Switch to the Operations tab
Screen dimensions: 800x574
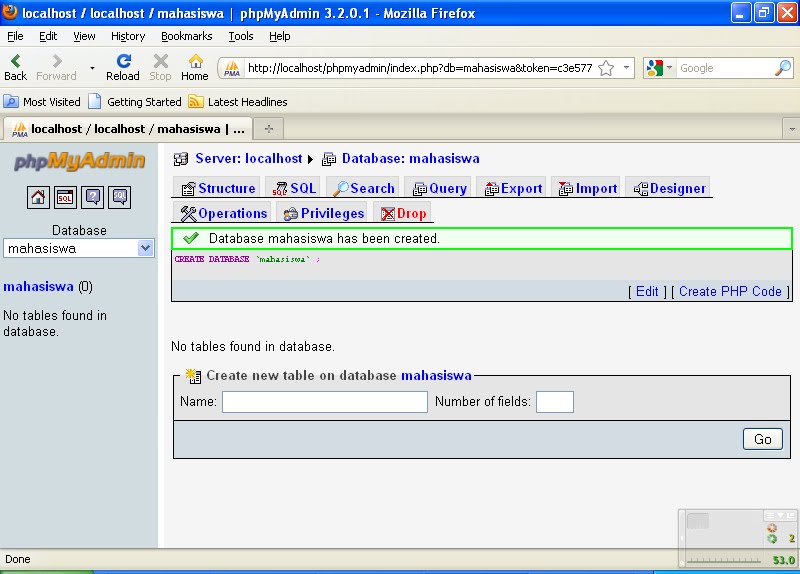point(224,213)
